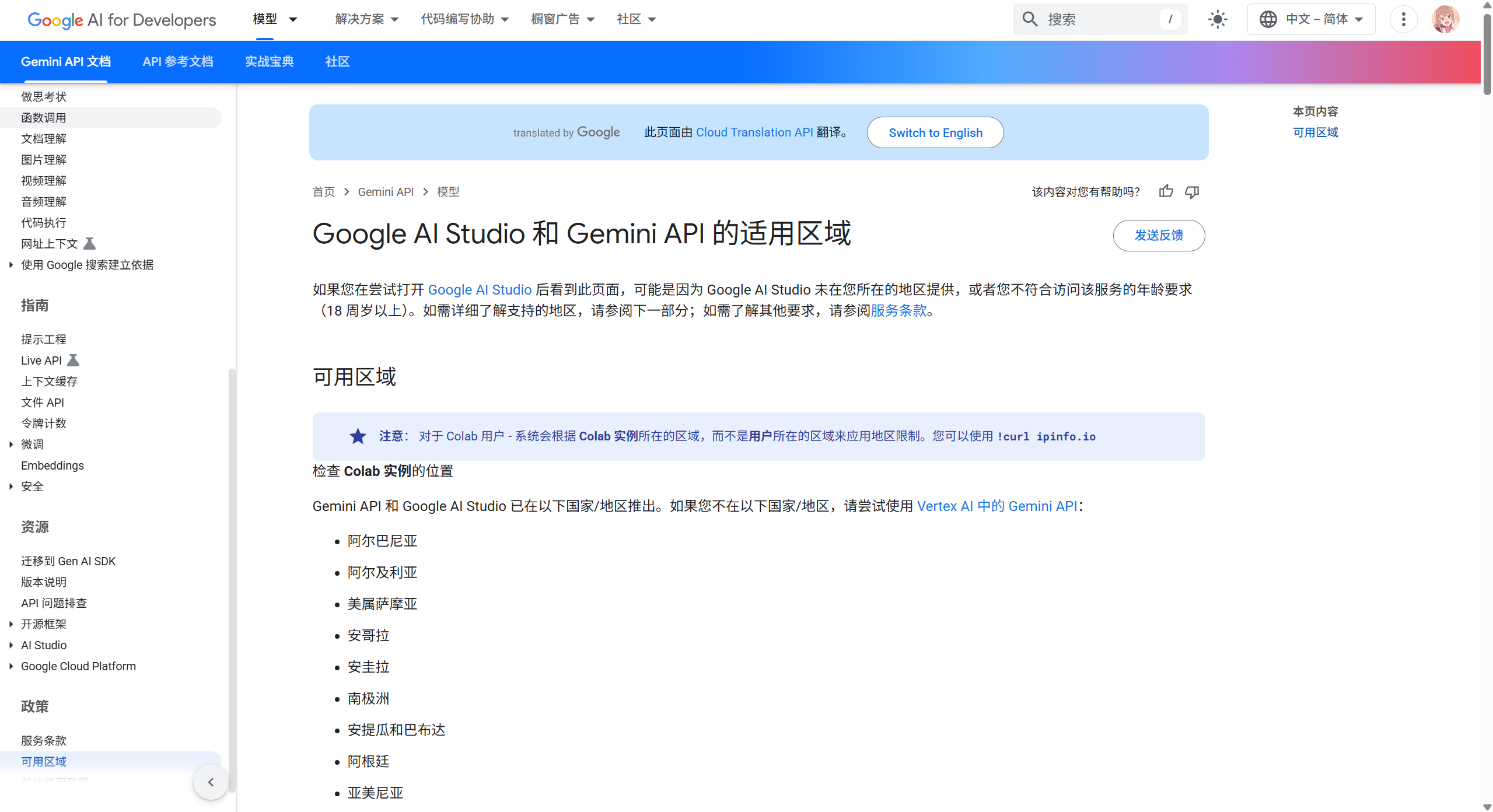Click the star icon in the note banner
The width and height of the screenshot is (1493, 812).
point(357,436)
